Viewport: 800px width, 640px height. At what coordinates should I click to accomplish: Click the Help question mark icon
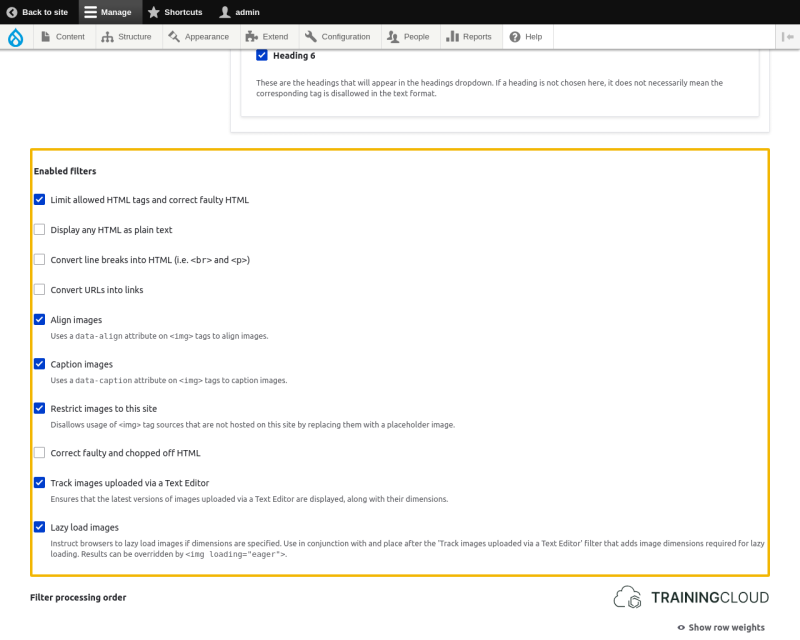[x=515, y=37]
